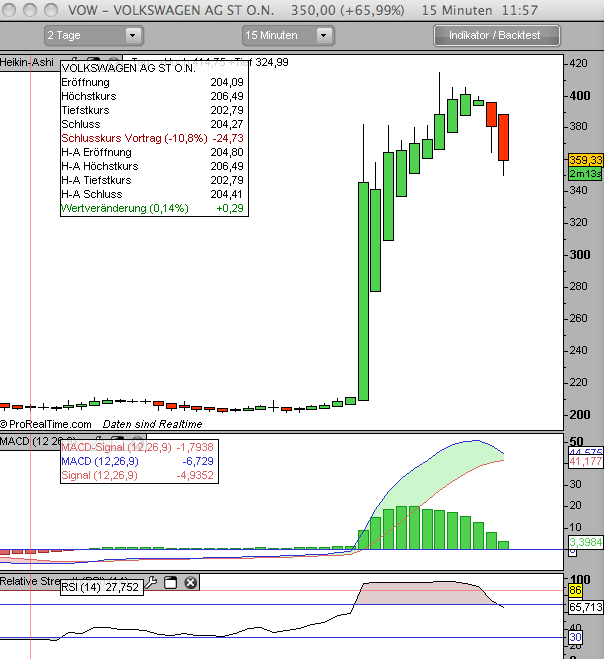604x659 pixels.
Task: Click the yellow 359,33 price label
Action: point(586,160)
